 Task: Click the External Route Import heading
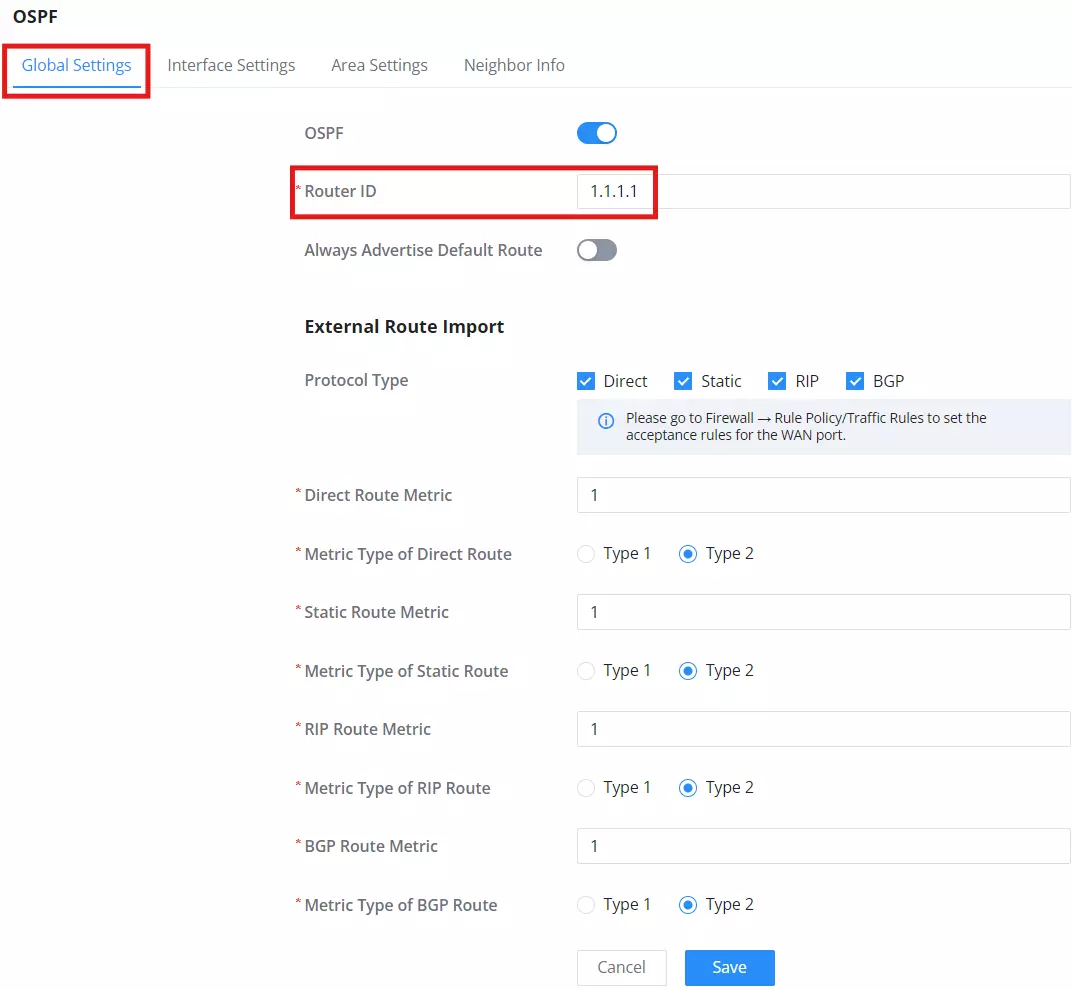[404, 327]
